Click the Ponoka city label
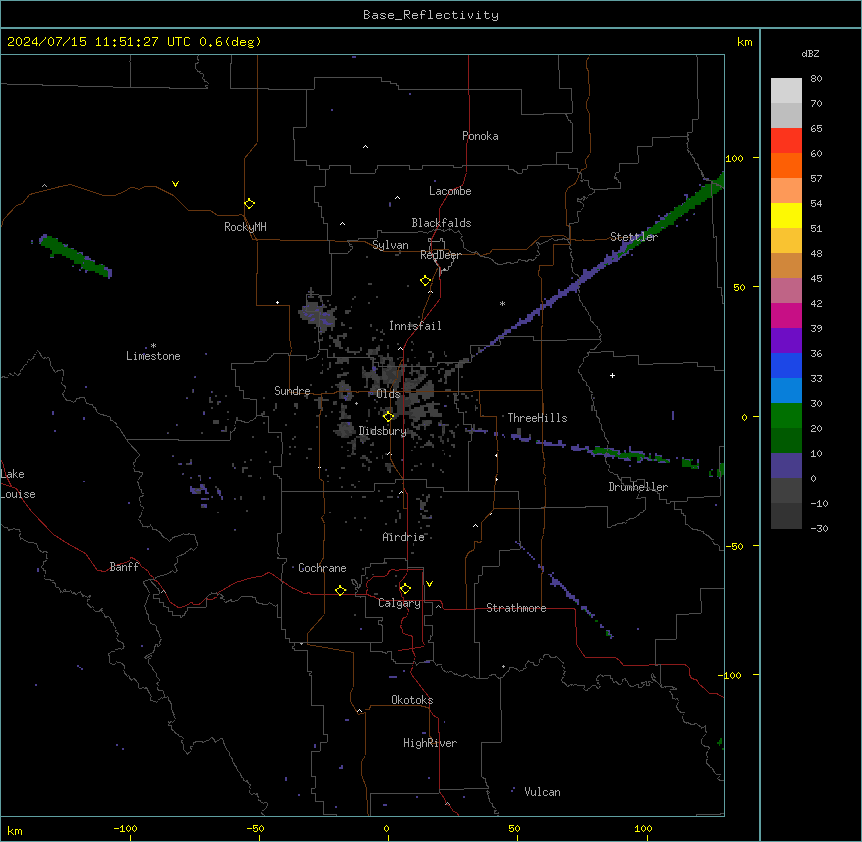The image size is (862, 842). pyautogui.click(x=480, y=136)
